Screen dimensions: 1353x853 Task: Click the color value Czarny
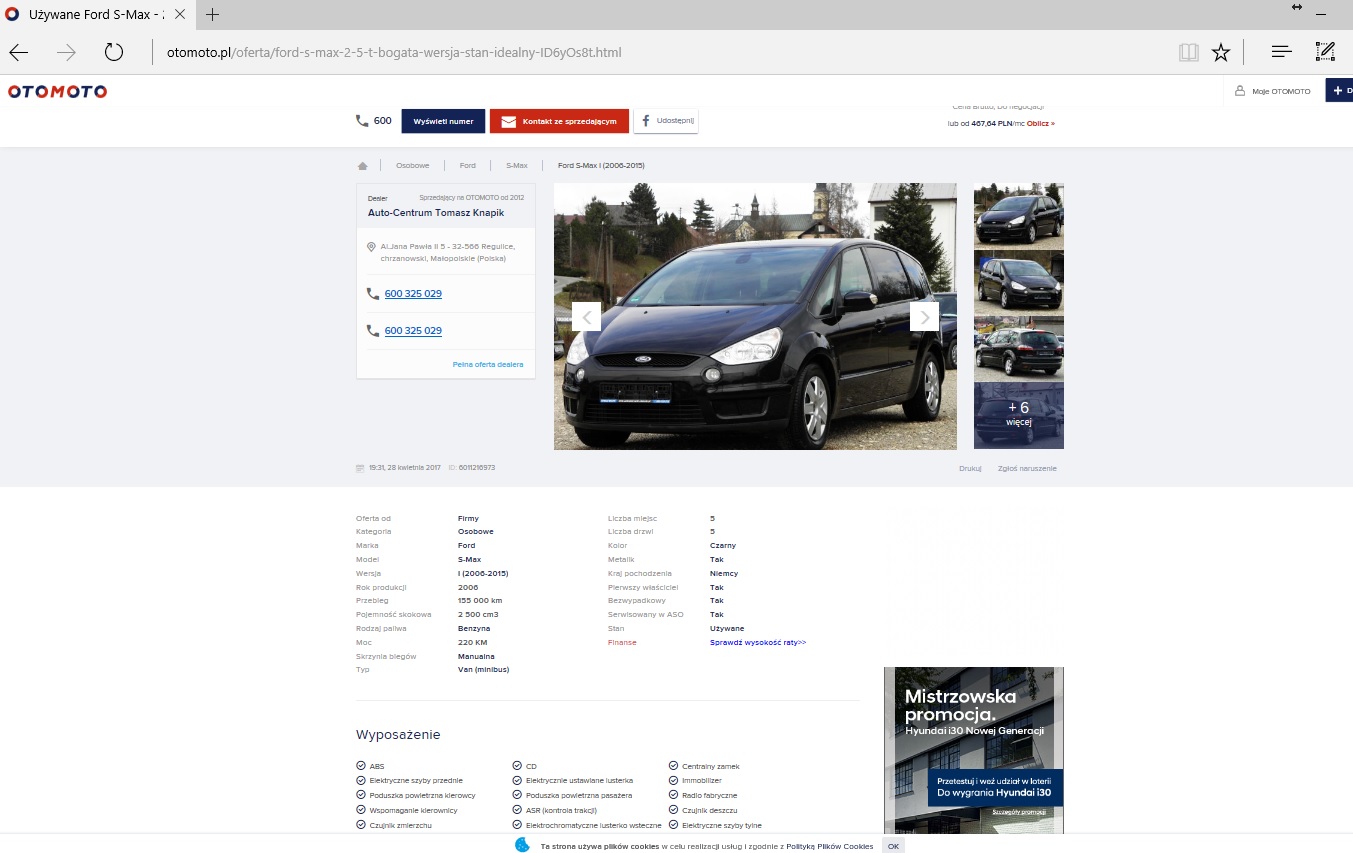coord(723,545)
